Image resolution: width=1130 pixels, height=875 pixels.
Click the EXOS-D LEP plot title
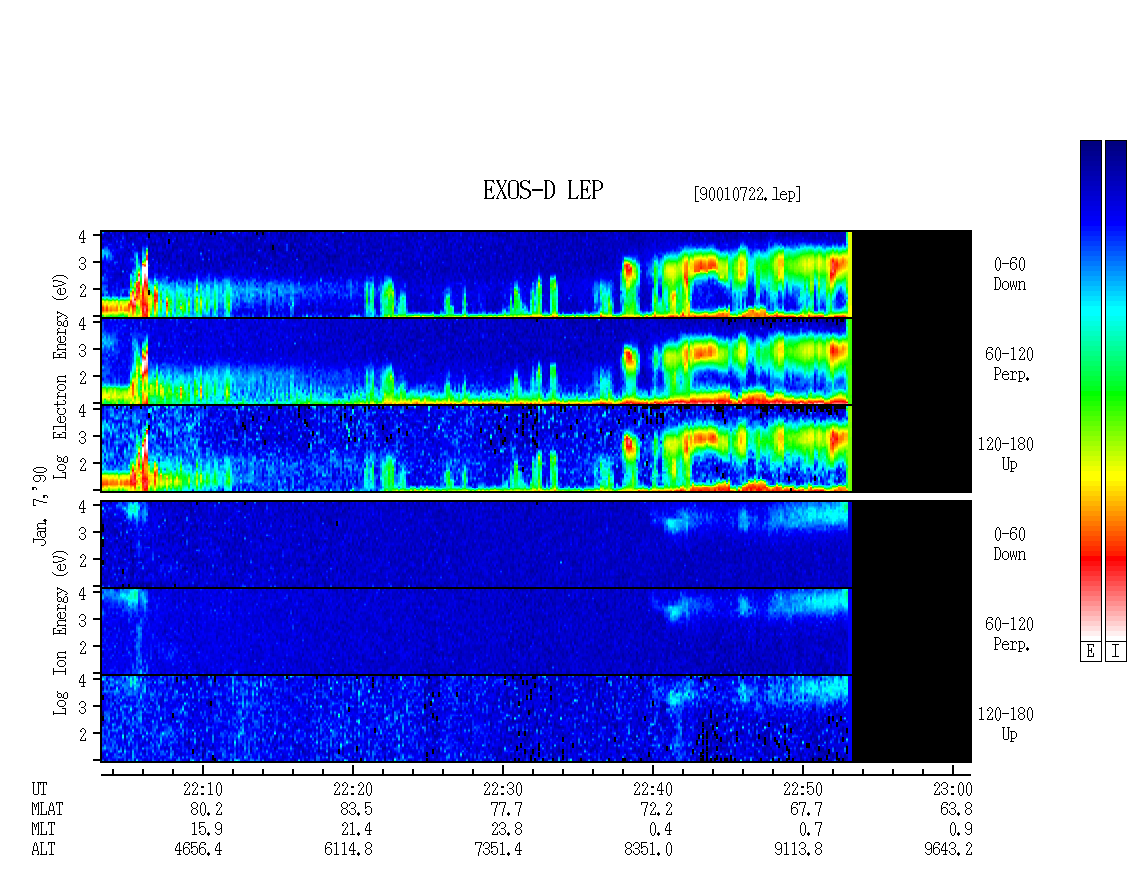pyautogui.click(x=543, y=190)
